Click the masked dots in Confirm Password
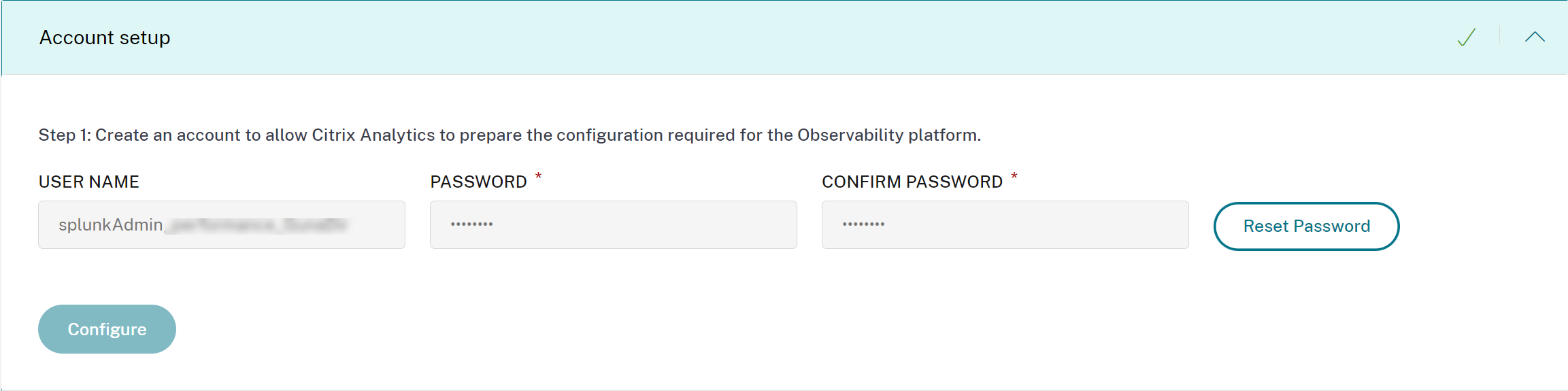Viewport: 1568px width, 391px height. pyautogui.click(x=863, y=224)
